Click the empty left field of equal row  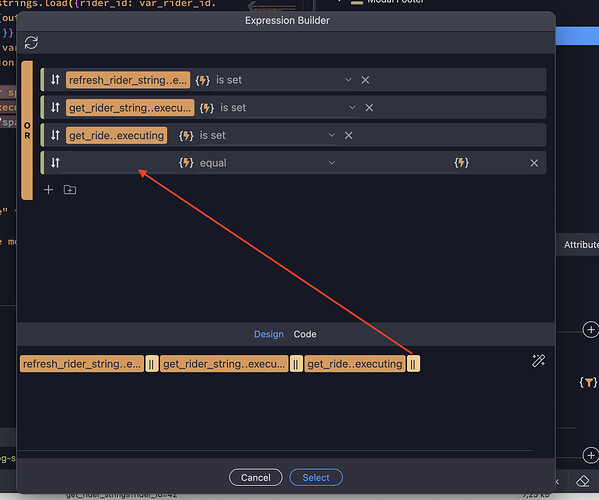click(120, 163)
